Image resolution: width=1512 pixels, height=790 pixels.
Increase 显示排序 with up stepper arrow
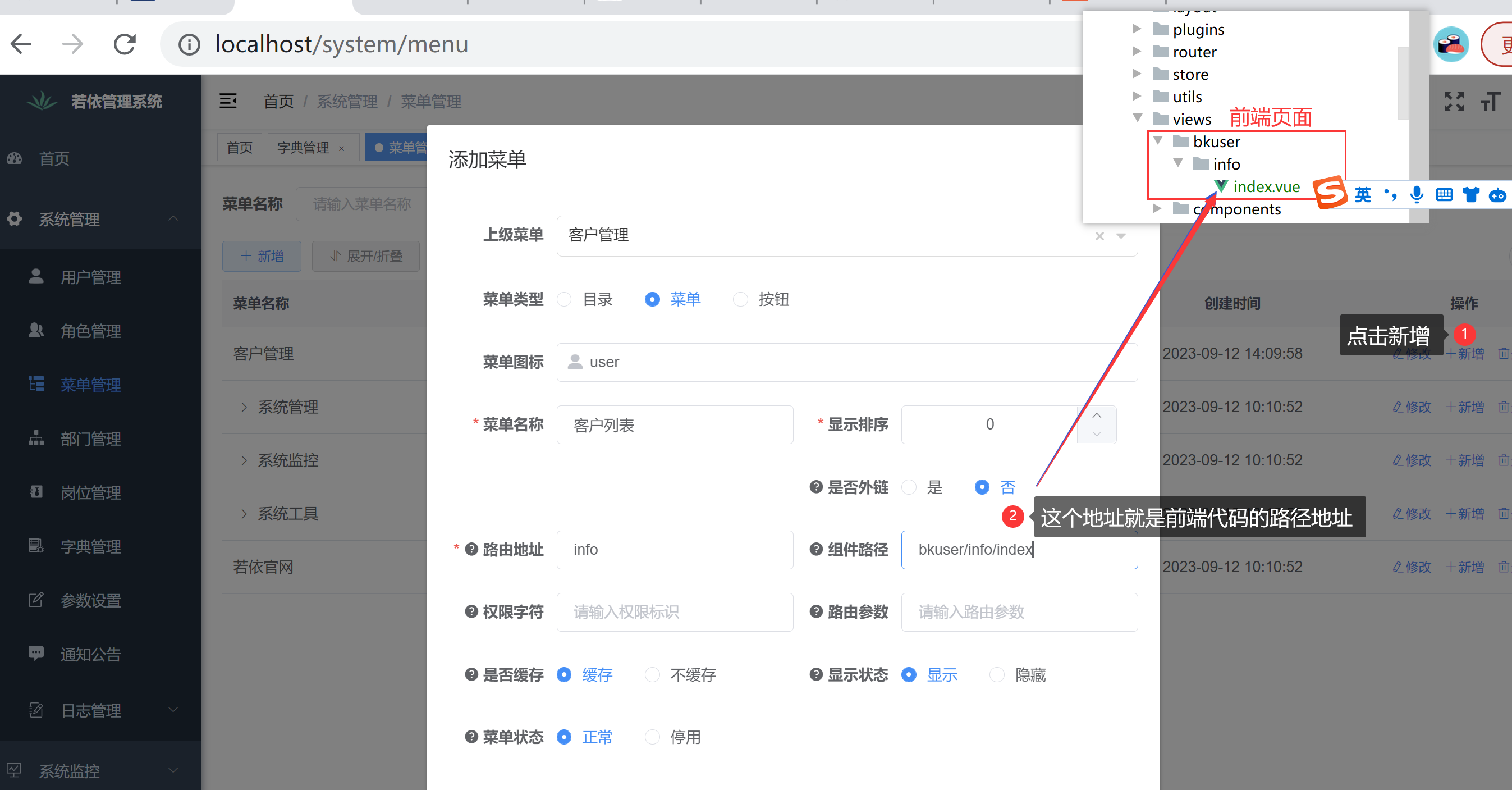pyautogui.click(x=1097, y=415)
